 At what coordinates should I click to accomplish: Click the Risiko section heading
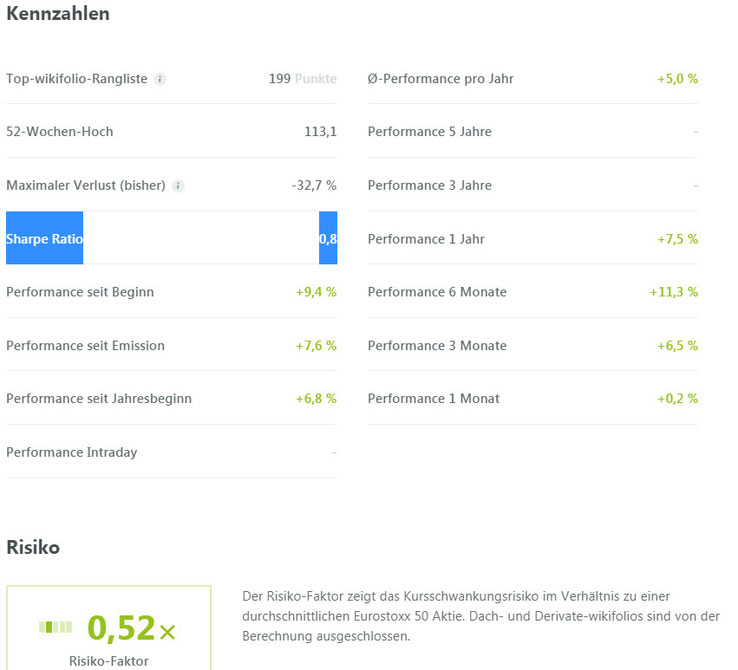tap(33, 547)
